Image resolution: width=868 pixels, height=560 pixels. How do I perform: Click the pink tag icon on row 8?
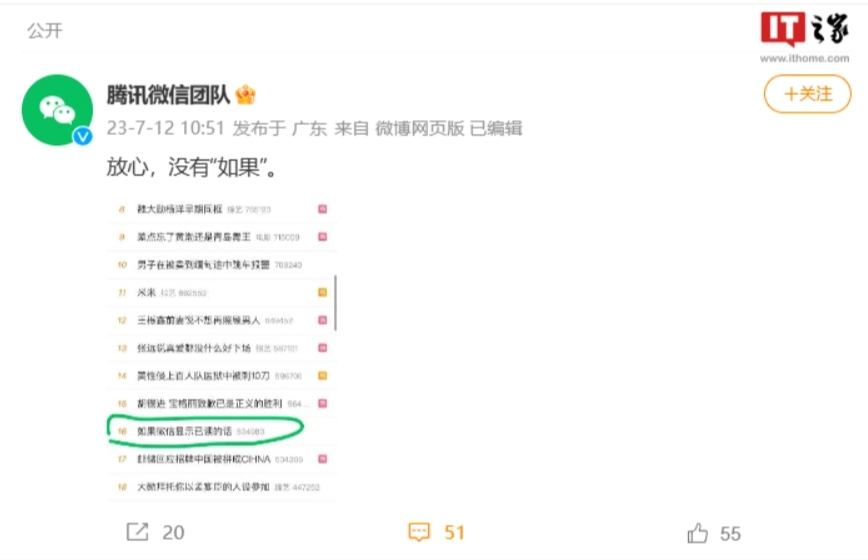[322, 209]
